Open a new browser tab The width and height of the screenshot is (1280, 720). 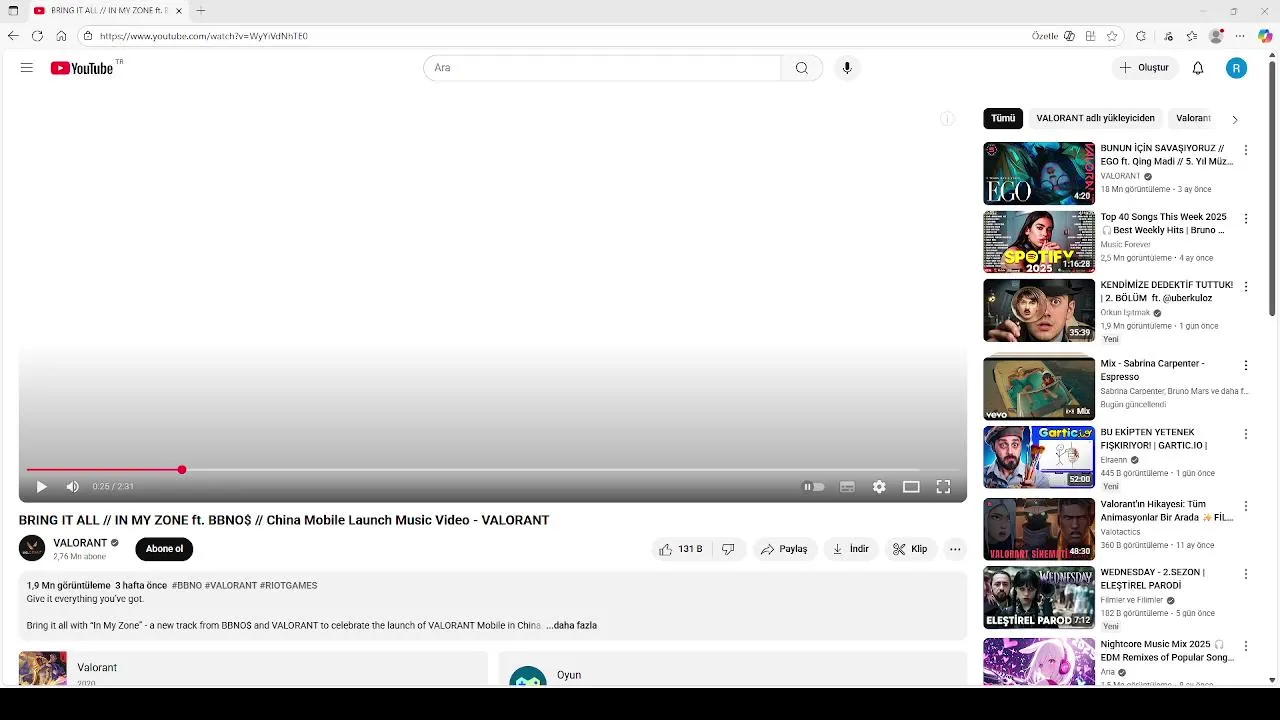pyautogui.click(x=201, y=11)
